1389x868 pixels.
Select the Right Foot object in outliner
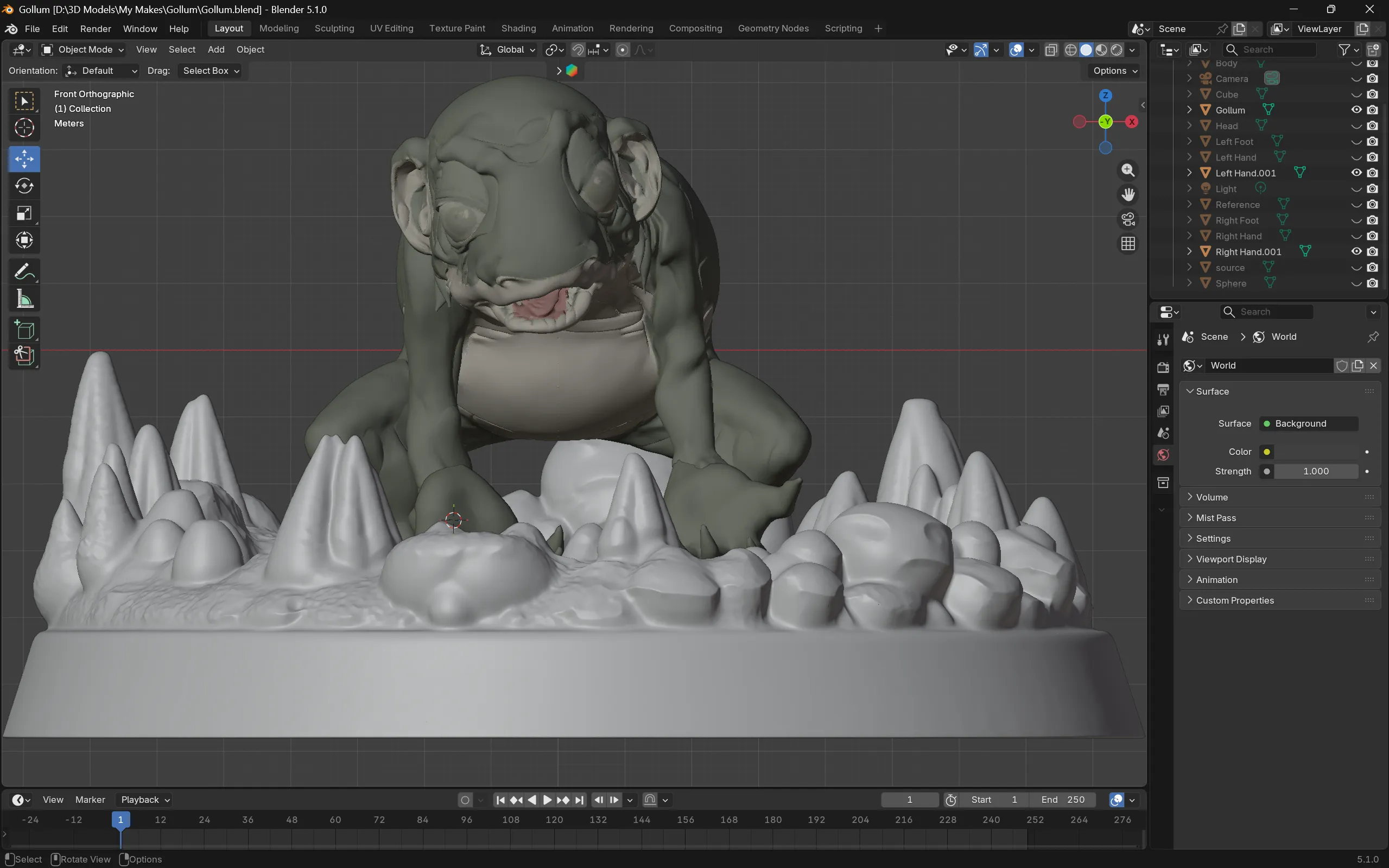click(1237, 220)
